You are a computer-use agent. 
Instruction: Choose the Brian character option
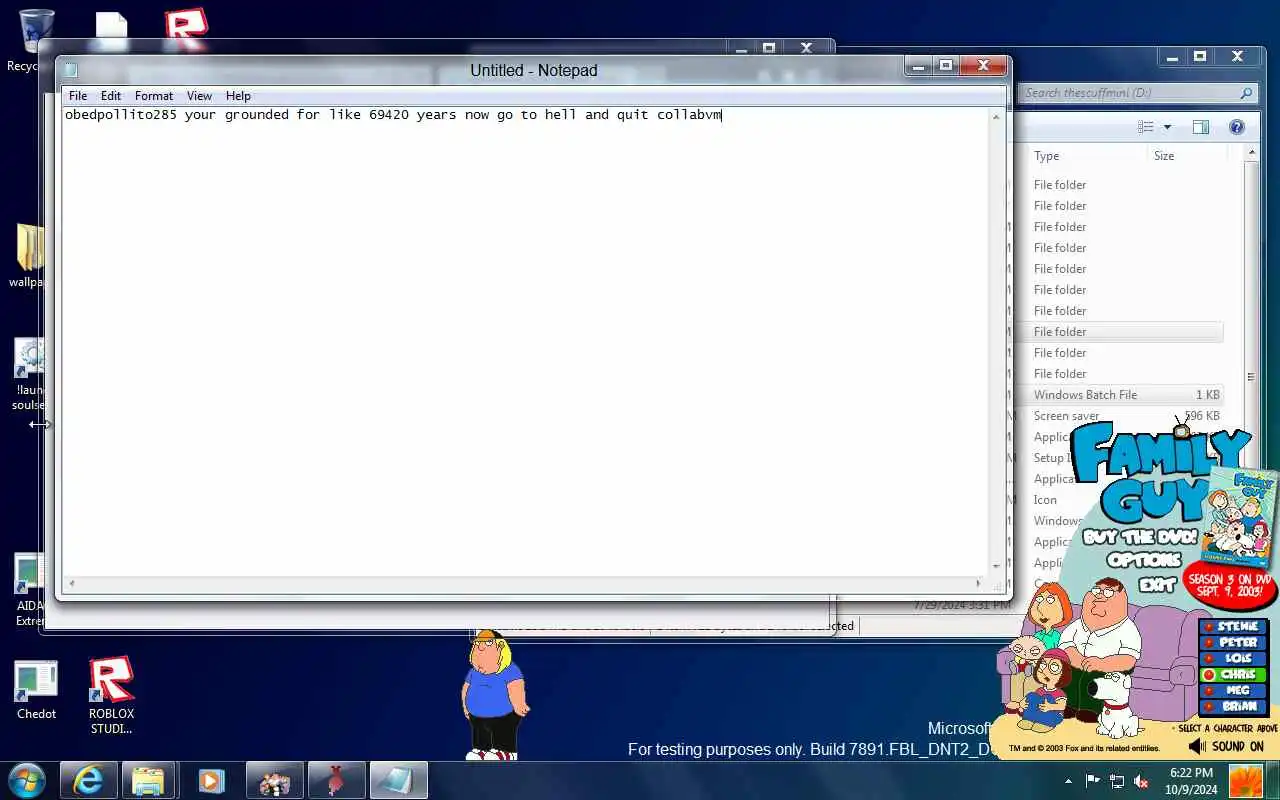pyautogui.click(x=1231, y=706)
